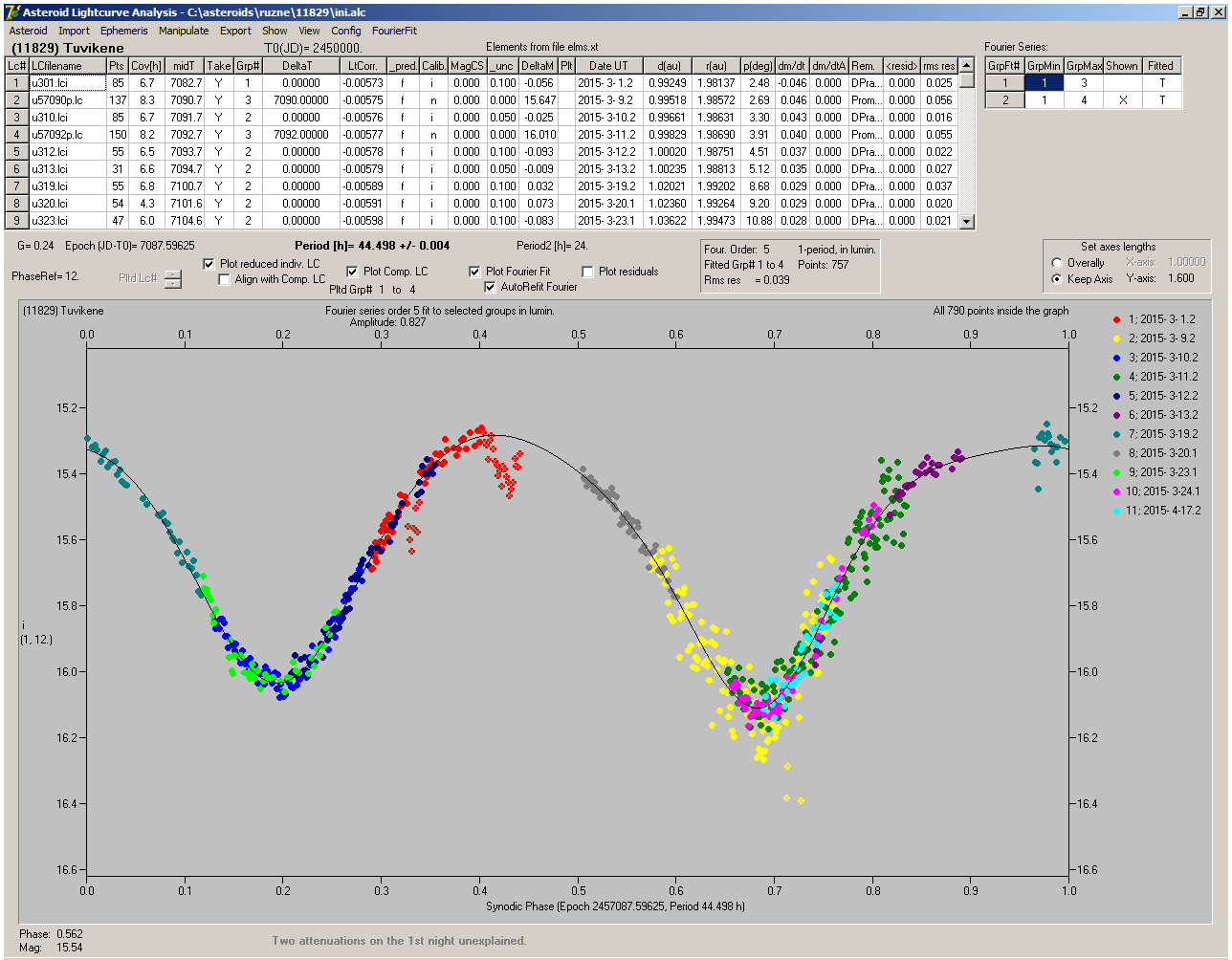Open the Ephemeris menu

click(x=123, y=31)
